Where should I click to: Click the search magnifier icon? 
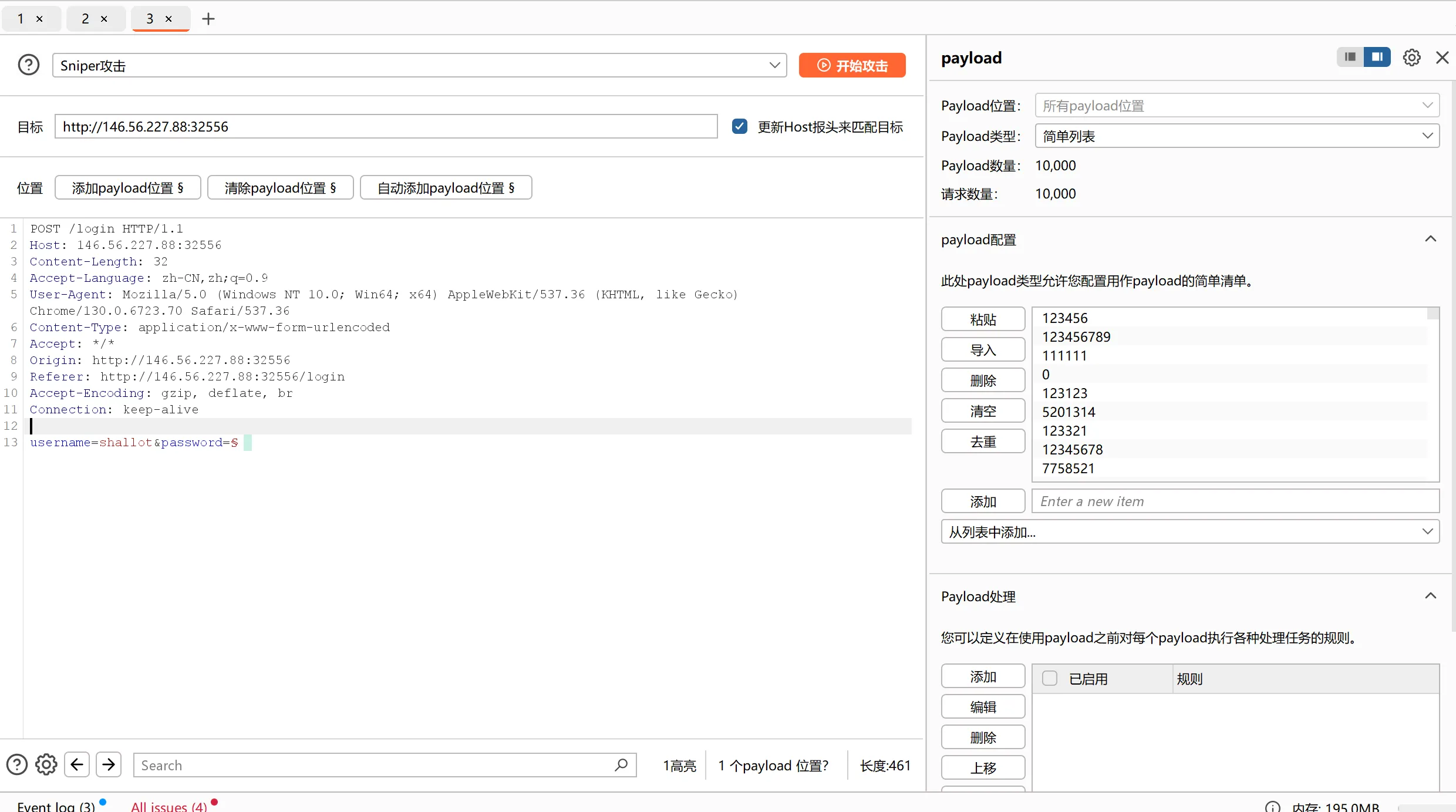click(621, 764)
